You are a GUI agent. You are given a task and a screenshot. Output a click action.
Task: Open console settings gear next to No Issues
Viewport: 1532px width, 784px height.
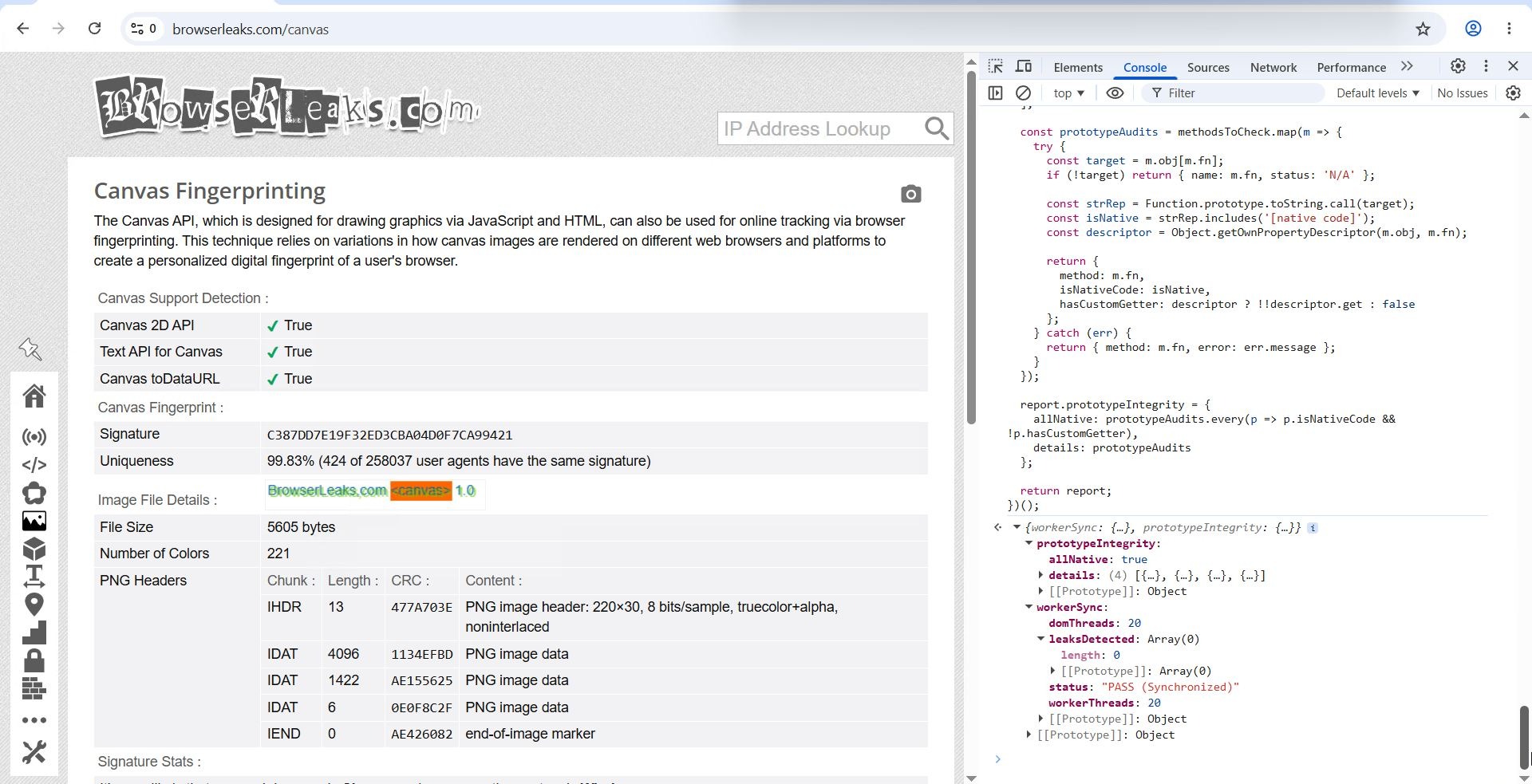coord(1513,93)
